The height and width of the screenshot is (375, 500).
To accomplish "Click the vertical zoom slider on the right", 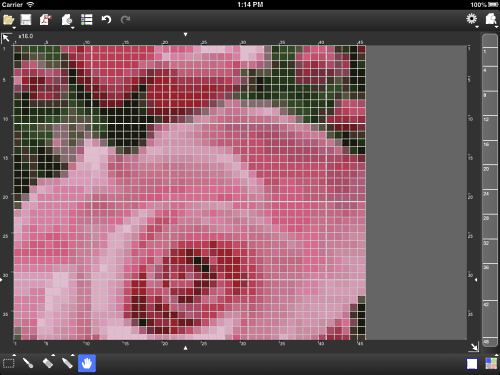I will [490, 191].
